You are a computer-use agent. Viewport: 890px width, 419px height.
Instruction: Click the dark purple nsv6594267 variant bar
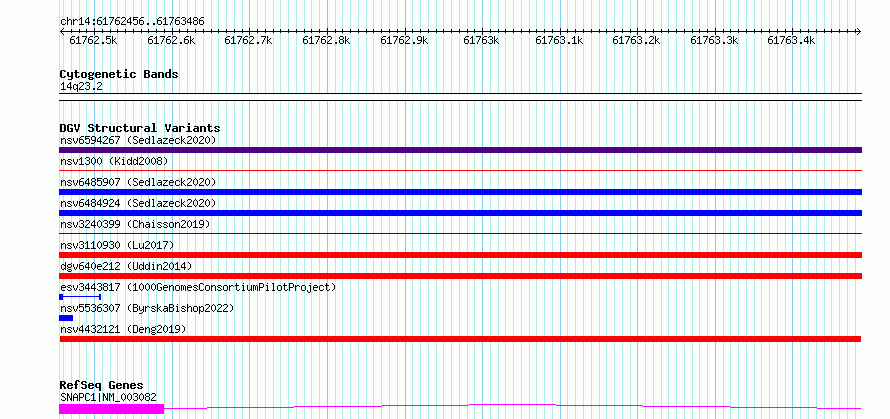click(460, 150)
